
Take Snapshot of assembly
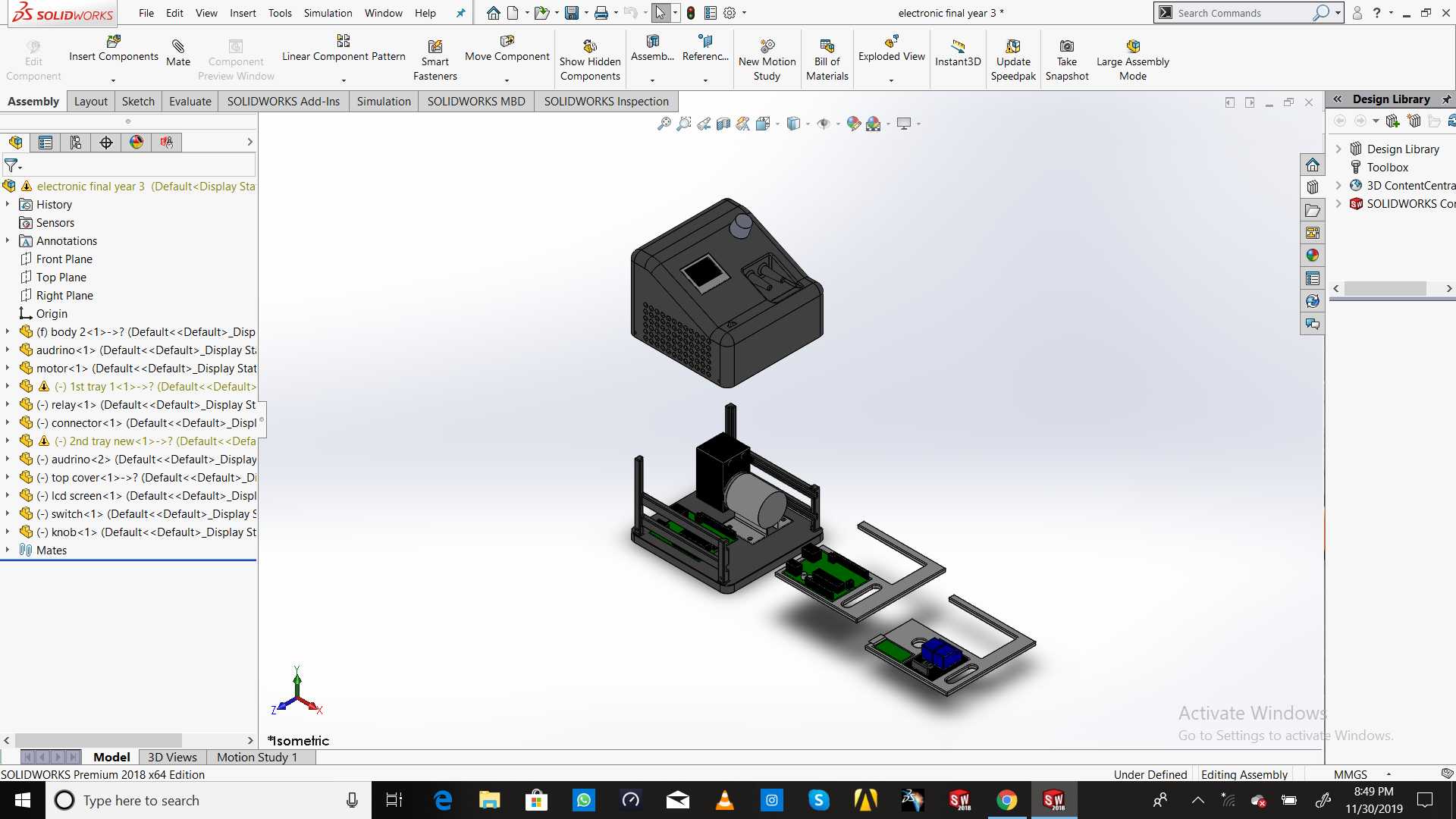[x=1067, y=60]
